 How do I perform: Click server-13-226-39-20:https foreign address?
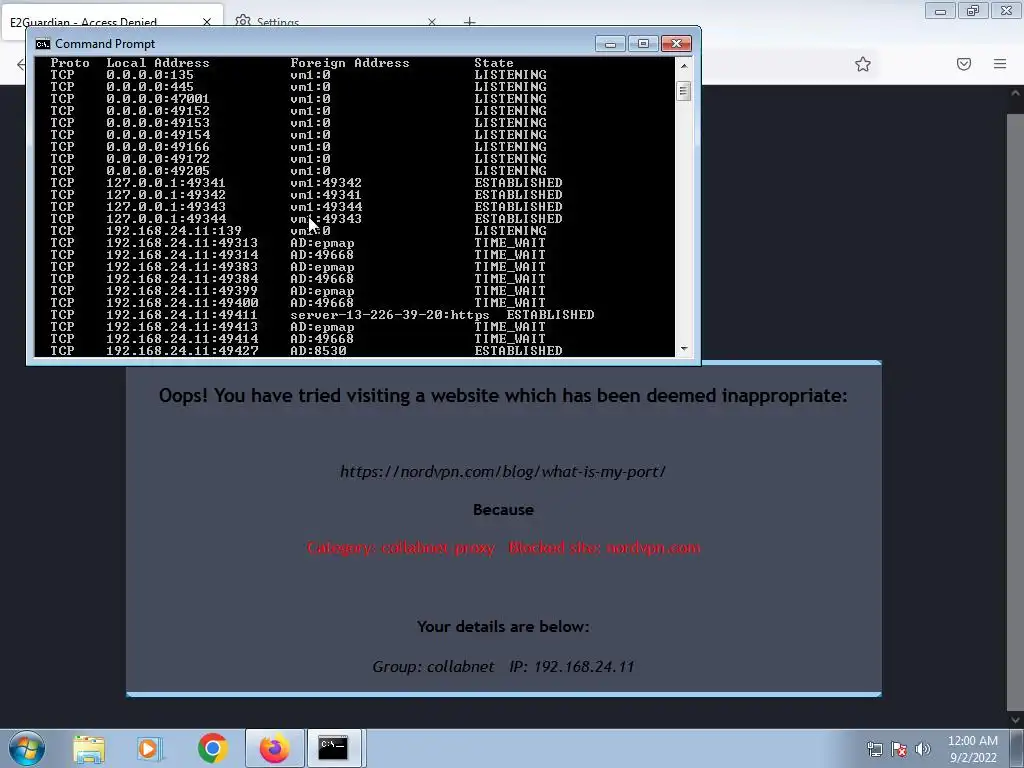[389, 315]
